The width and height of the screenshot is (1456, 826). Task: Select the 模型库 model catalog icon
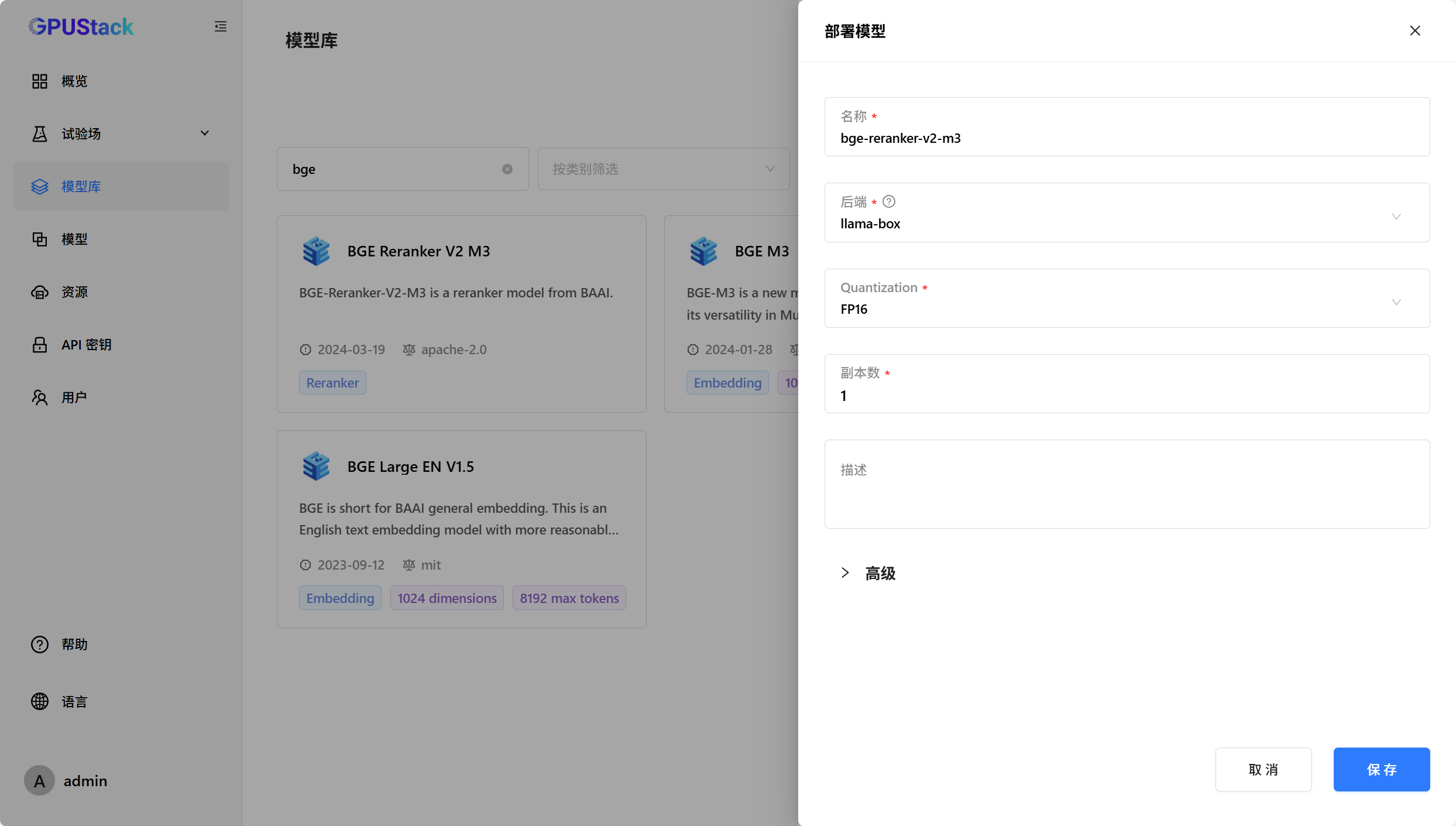(x=40, y=186)
